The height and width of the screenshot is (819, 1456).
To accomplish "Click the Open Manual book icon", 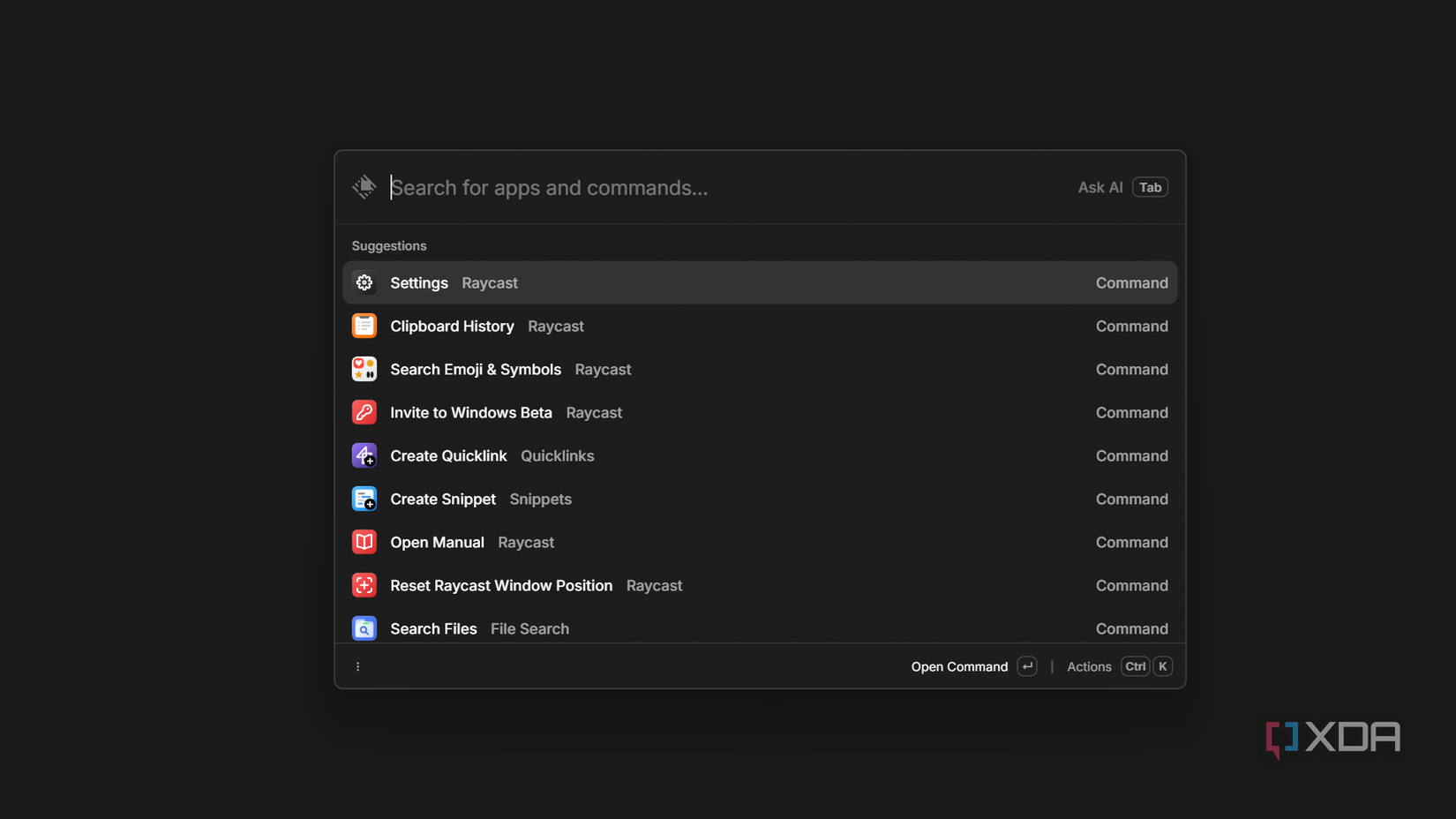I will pos(364,542).
